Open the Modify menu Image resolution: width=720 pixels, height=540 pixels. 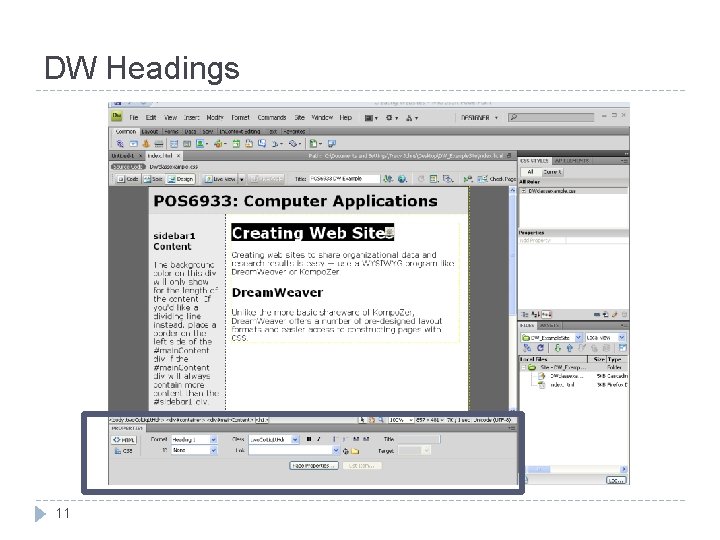215,118
